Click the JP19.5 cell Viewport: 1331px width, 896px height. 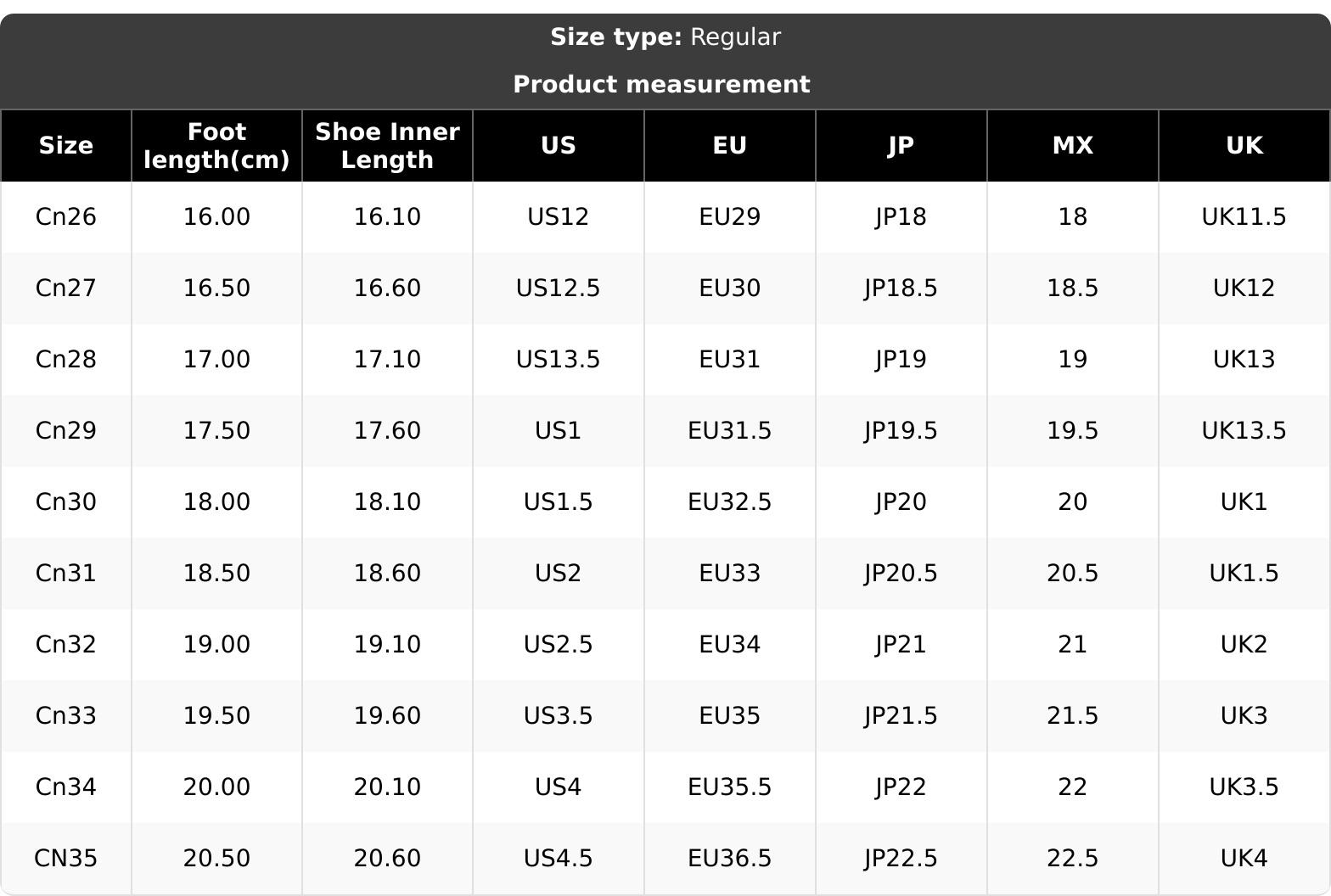(901, 431)
